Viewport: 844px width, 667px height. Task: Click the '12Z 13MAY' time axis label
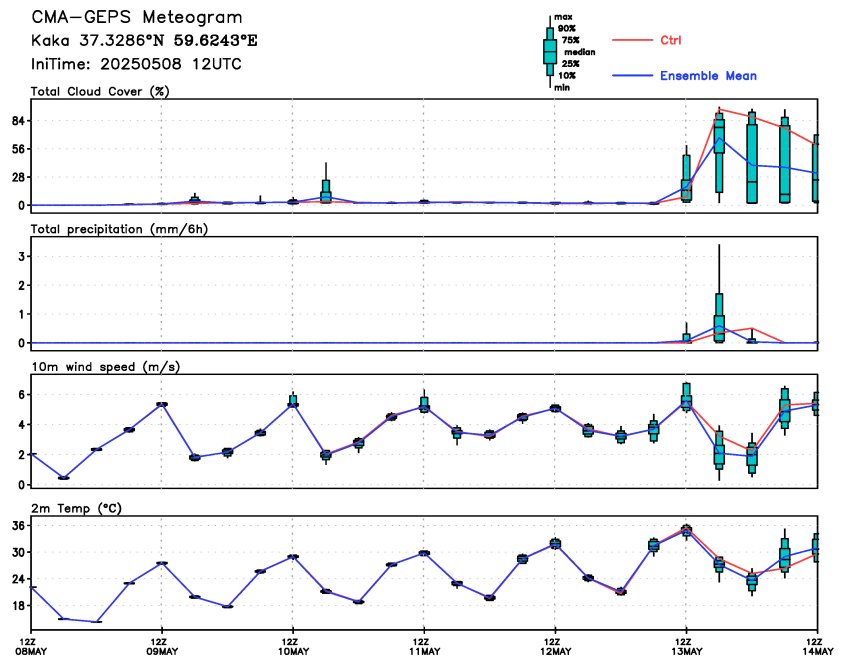[x=686, y=647]
